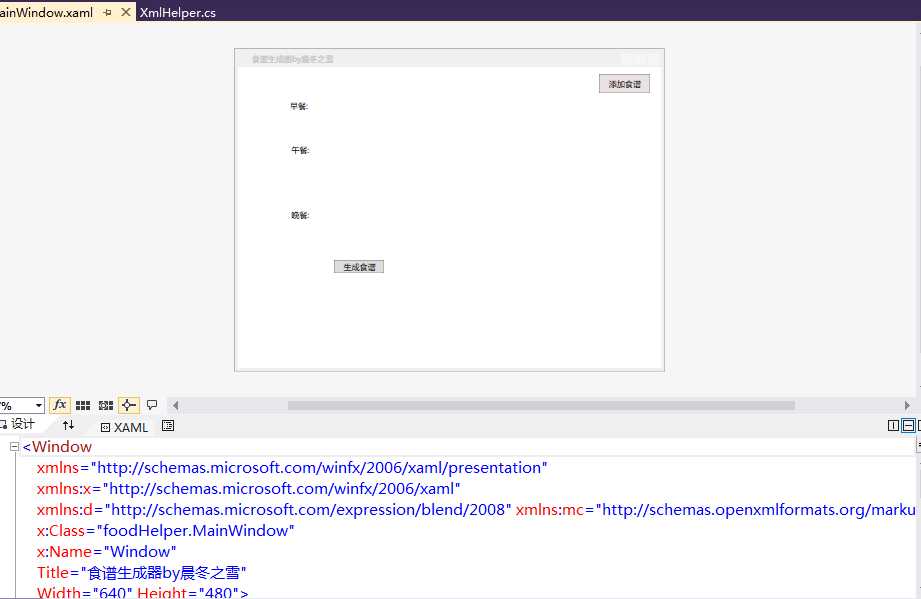This screenshot has width=921, height=599.
Task: Open the document outline icon beside XAML
Action: coord(168,426)
